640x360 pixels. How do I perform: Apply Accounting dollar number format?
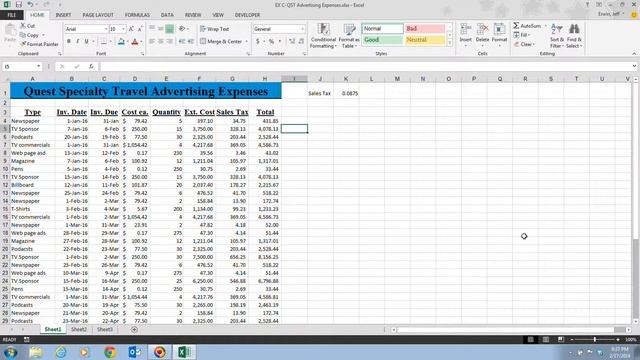click(x=258, y=41)
